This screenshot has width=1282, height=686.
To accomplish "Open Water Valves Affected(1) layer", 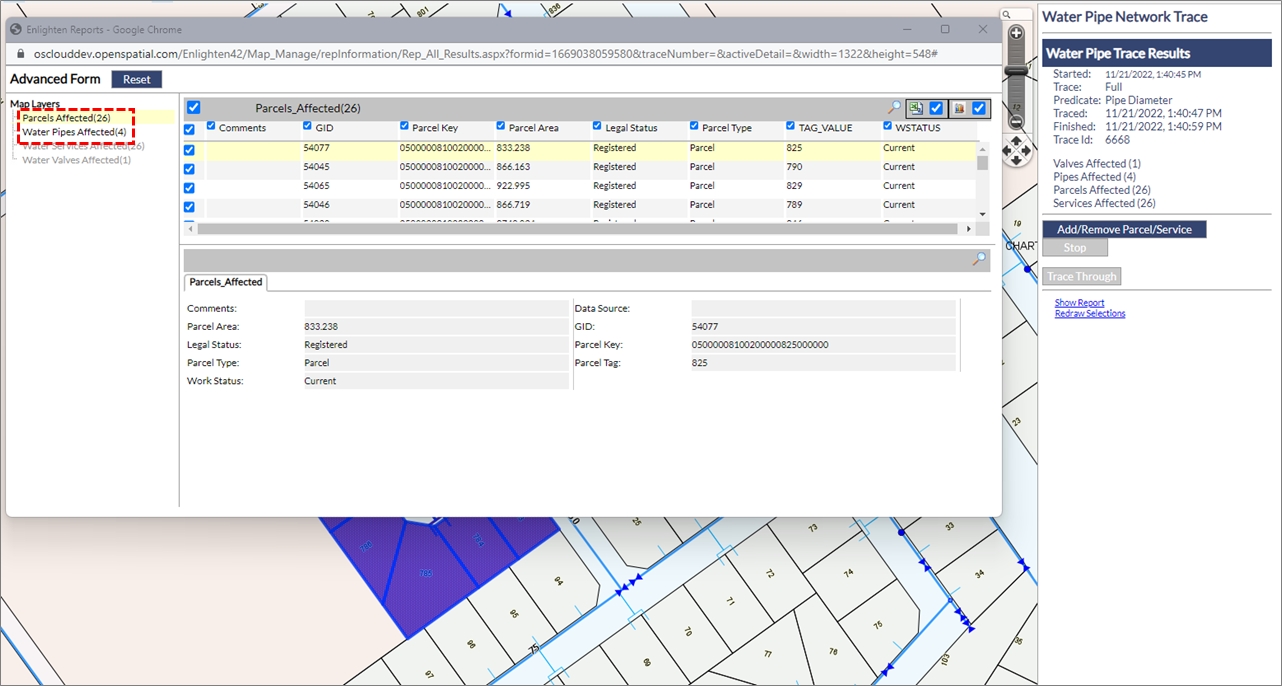I will [76, 160].
